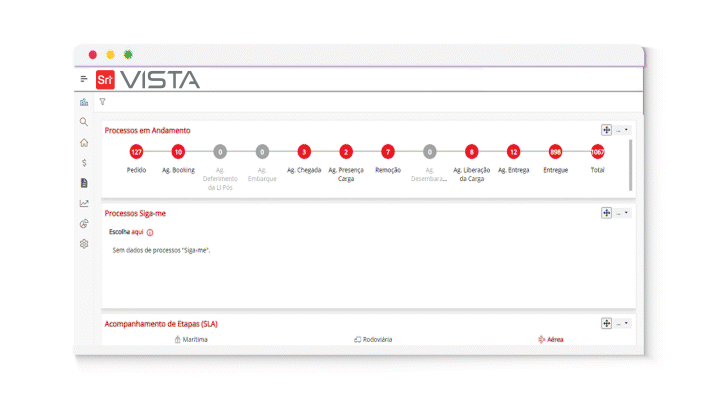Viewport: 720px width, 405px height.
Task: Expand the Processos em Andamento panel options dropdown
Action: [x=622, y=130]
